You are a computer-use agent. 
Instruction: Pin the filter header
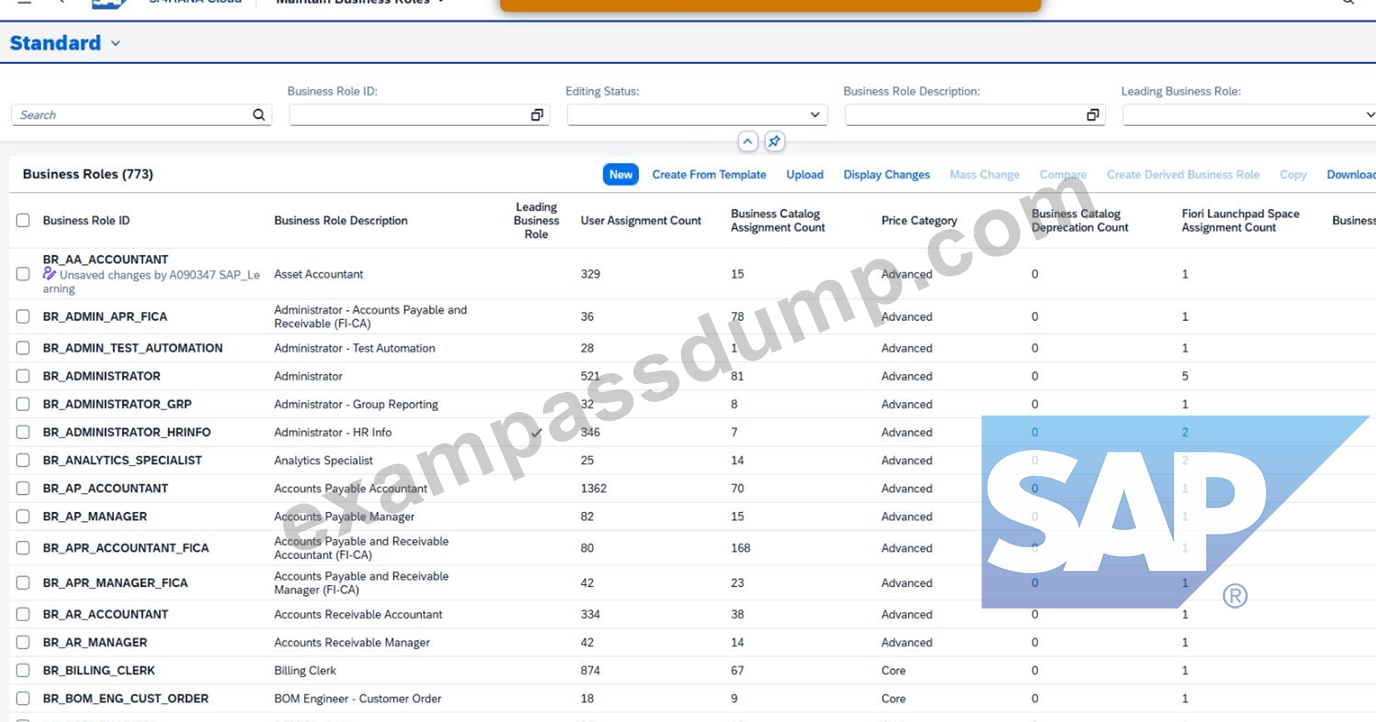pos(774,142)
